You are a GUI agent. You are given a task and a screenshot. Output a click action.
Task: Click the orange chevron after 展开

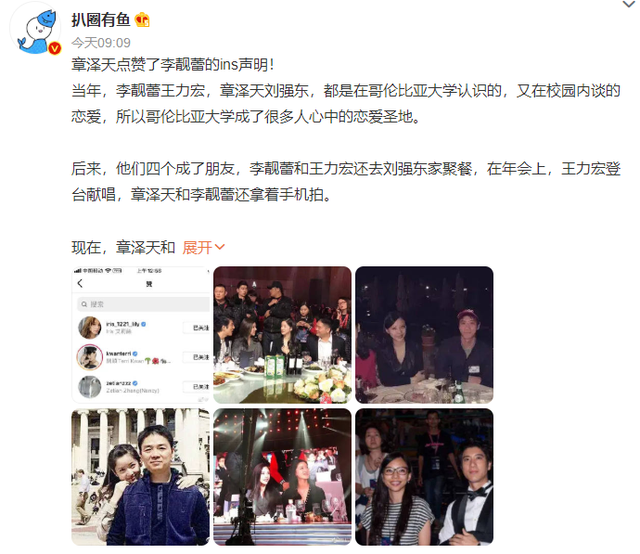pos(220,247)
